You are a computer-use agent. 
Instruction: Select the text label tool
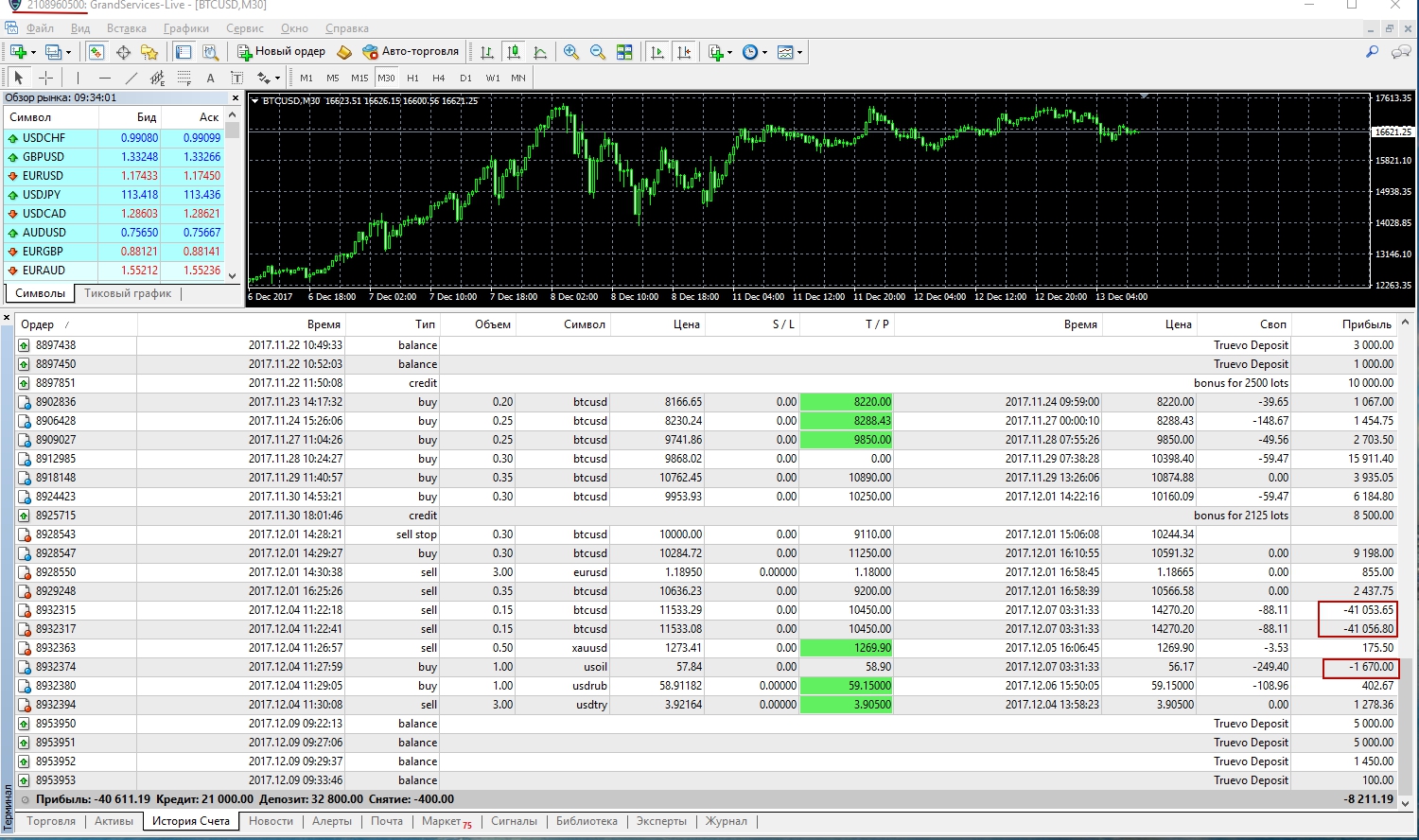click(236, 78)
